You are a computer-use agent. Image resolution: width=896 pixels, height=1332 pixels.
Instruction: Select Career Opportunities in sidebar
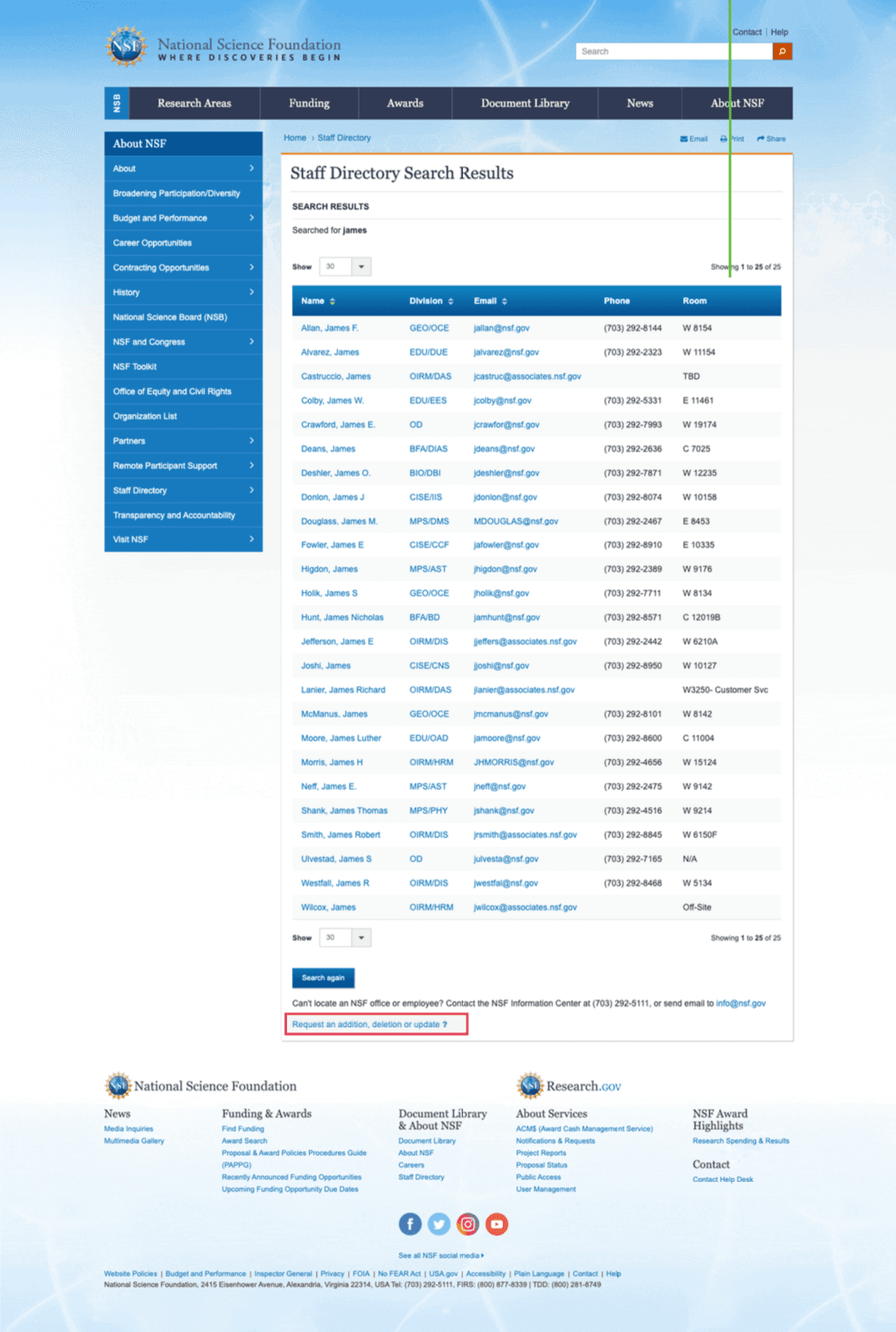pyautogui.click(x=184, y=243)
